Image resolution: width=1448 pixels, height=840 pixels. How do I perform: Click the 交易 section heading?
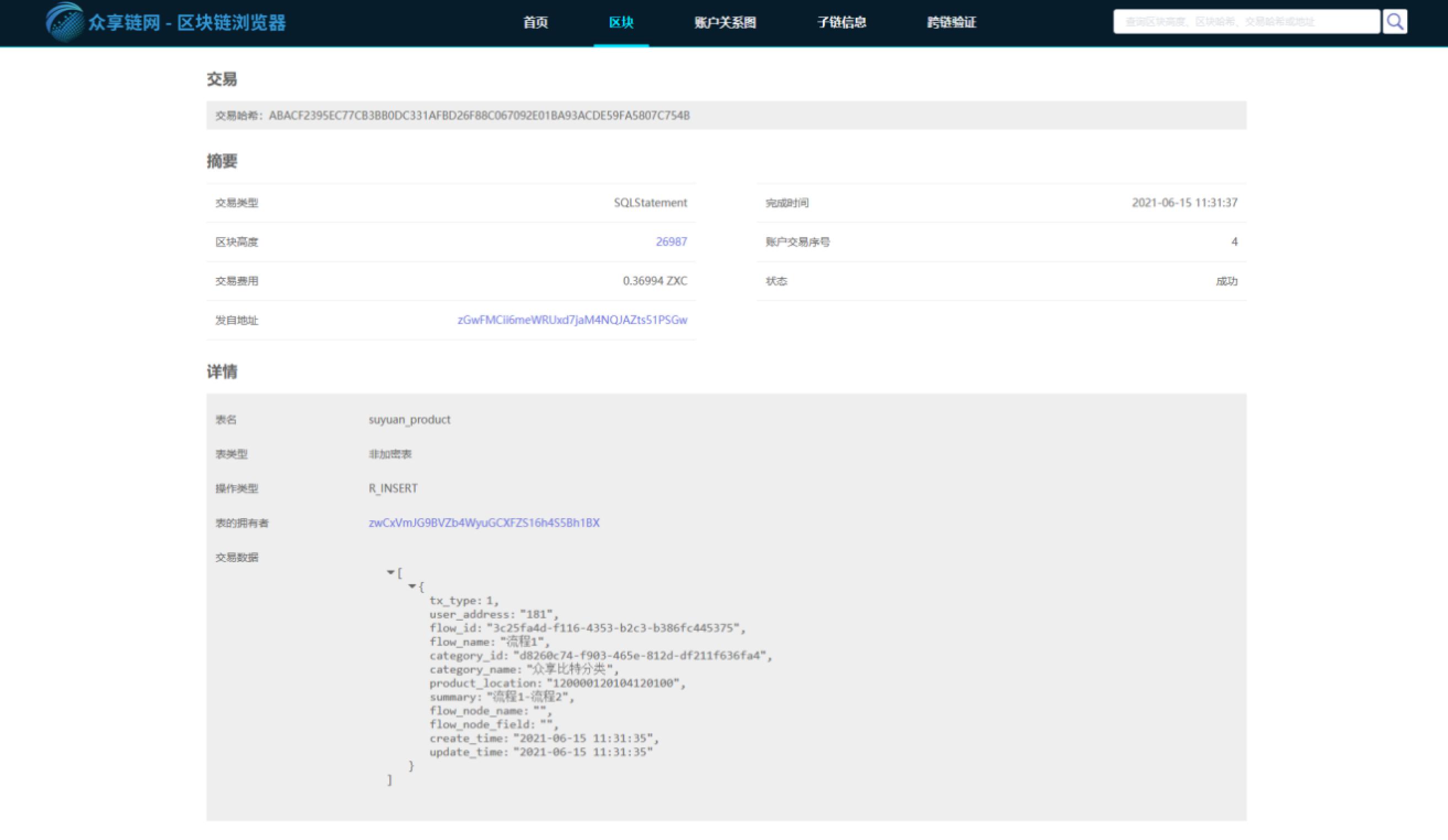click(x=222, y=79)
